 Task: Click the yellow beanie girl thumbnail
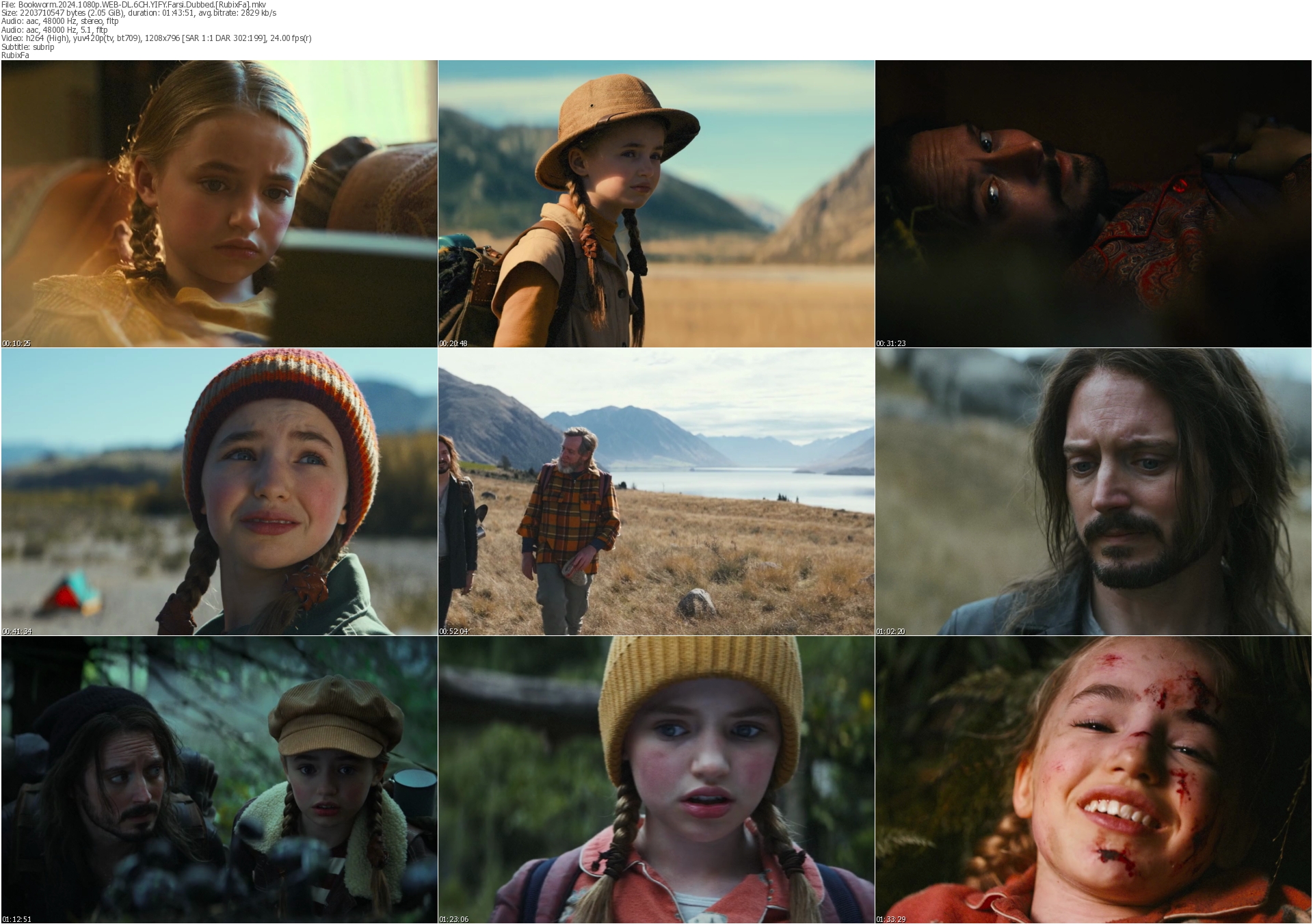(x=656, y=780)
